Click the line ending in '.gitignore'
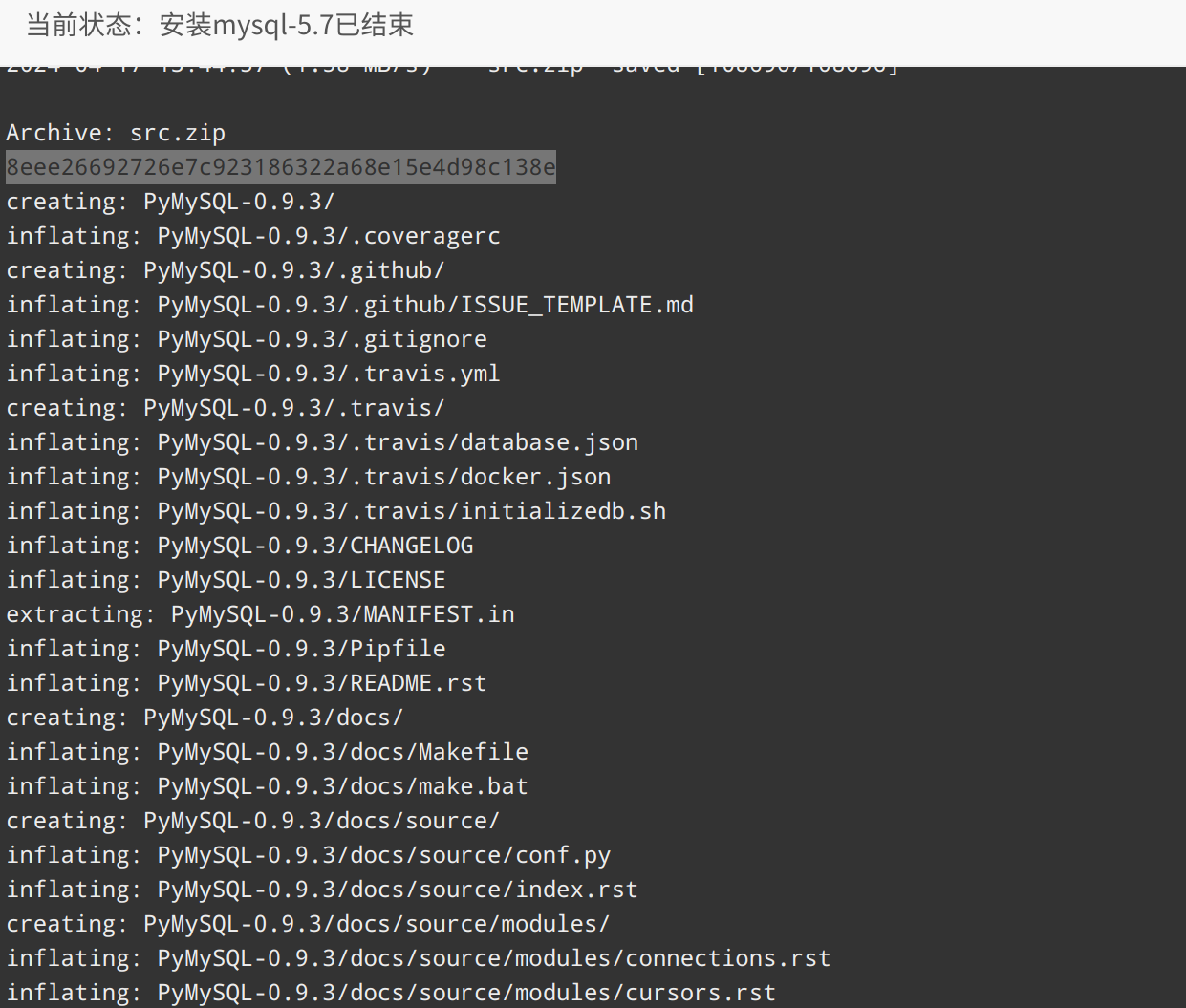This screenshot has height=1008, width=1186. pos(247,339)
